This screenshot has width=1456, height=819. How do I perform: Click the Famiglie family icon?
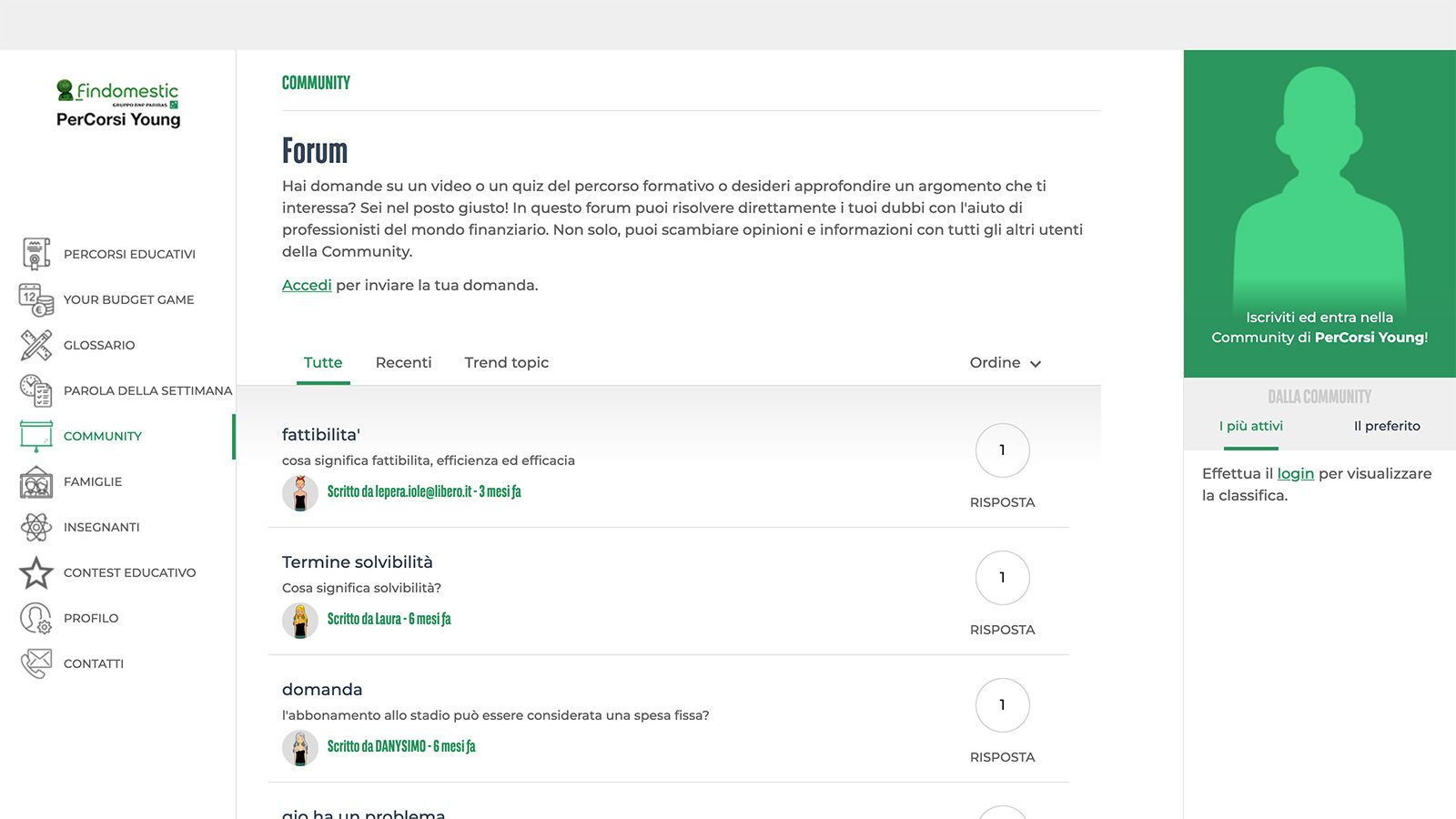pyautogui.click(x=36, y=481)
